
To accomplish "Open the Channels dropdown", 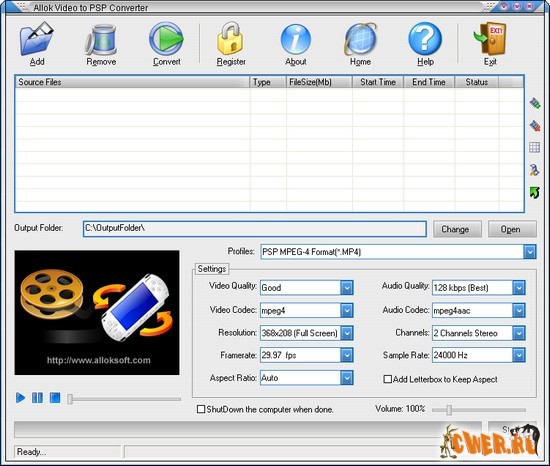I will (518, 333).
